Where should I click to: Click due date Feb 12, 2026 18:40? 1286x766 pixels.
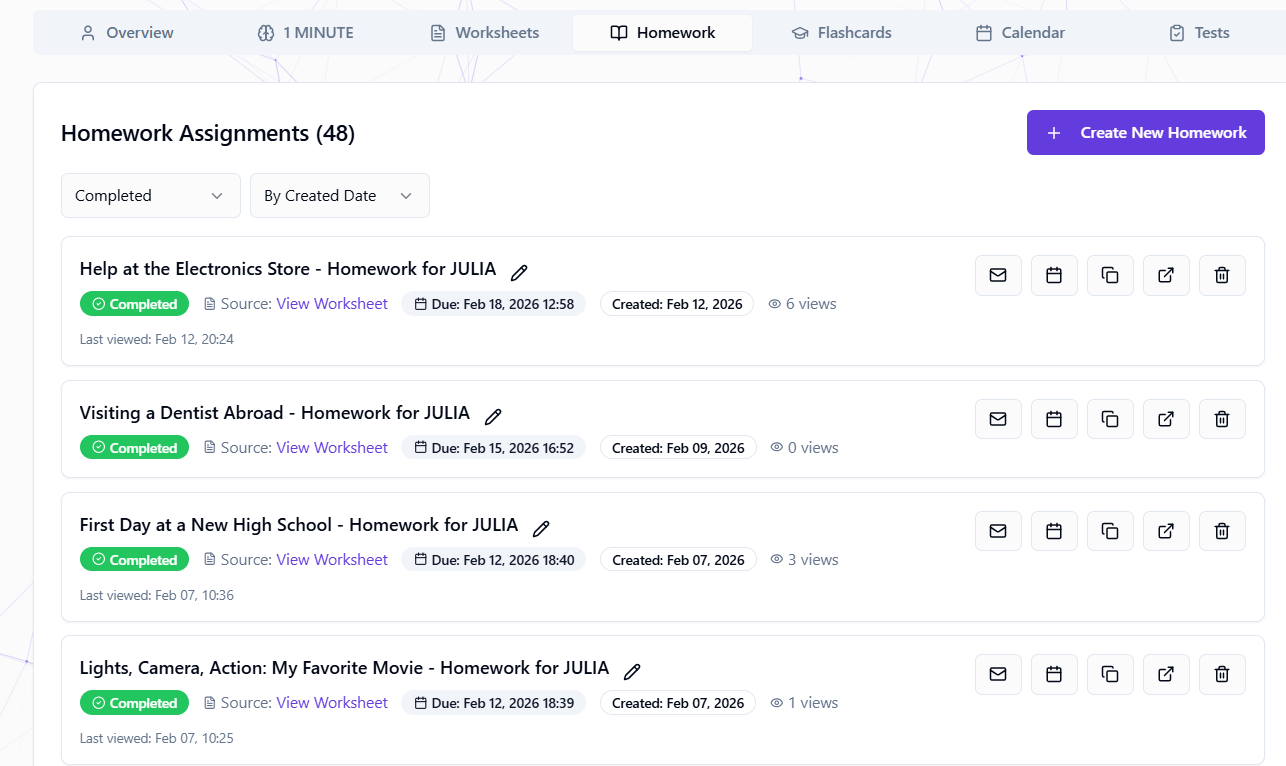[x=494, y=560]
